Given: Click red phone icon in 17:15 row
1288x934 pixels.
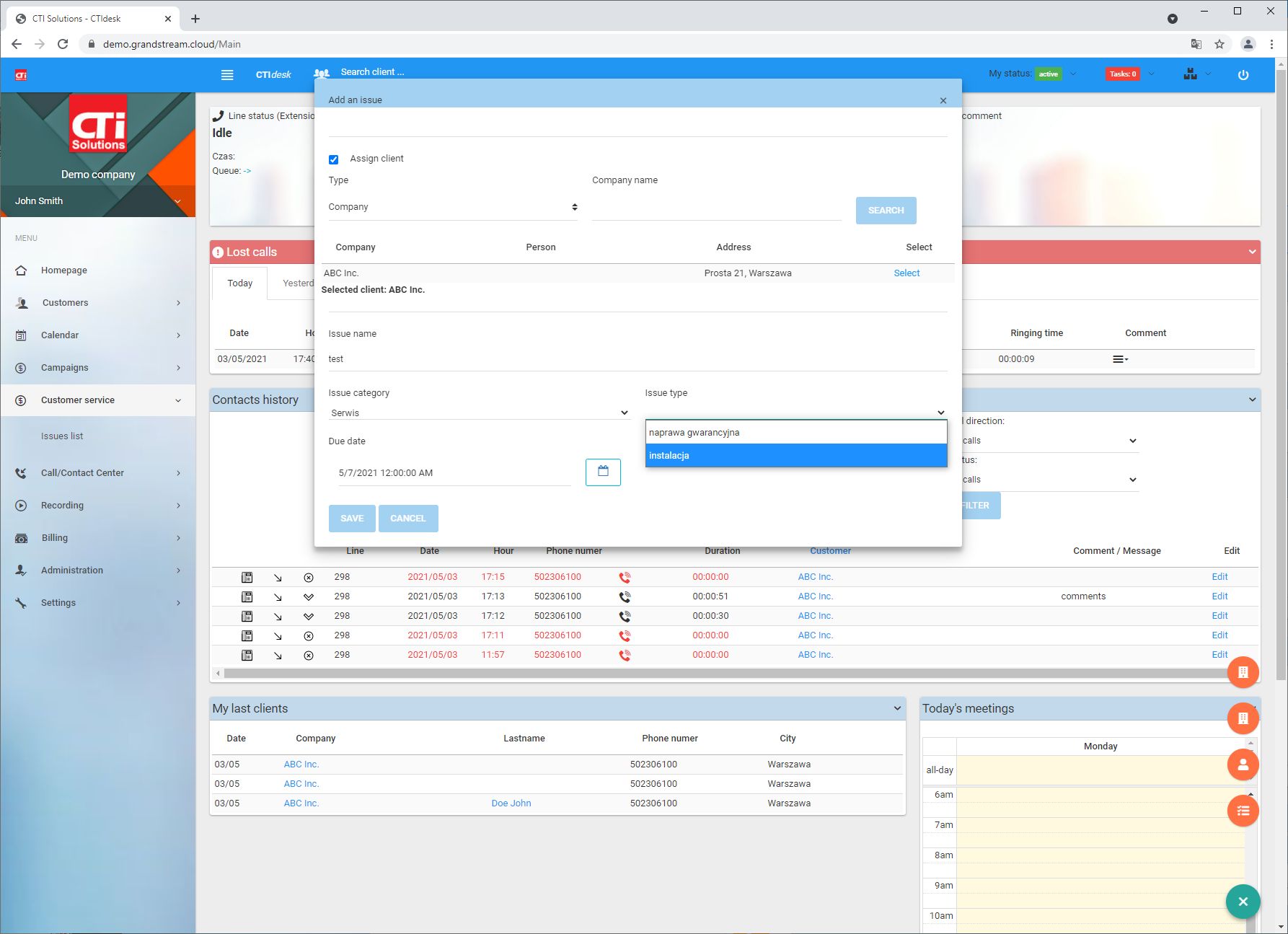Looking at the screenshot, I should click(x=625, y=577).
